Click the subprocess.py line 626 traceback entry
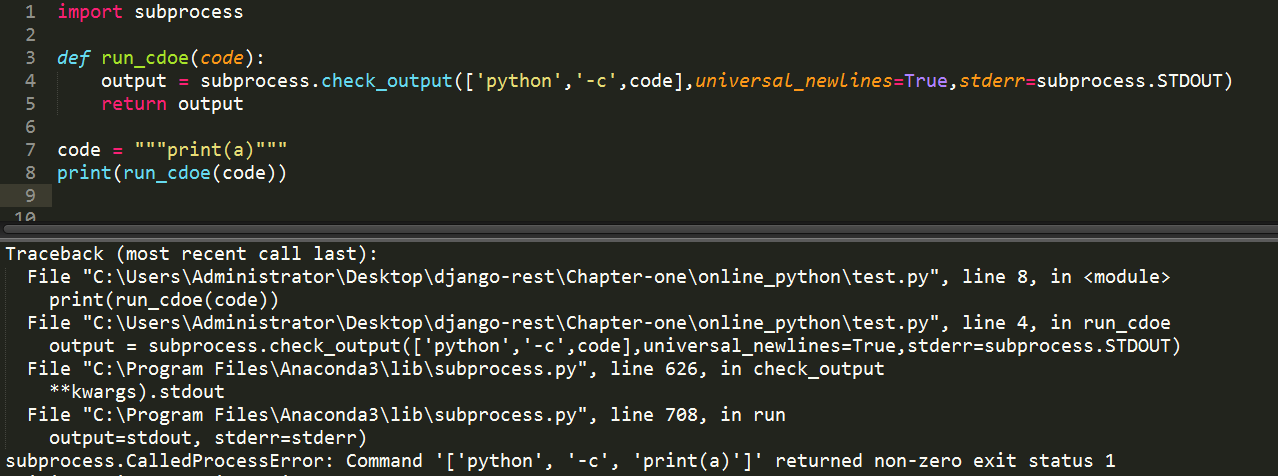 456,369
